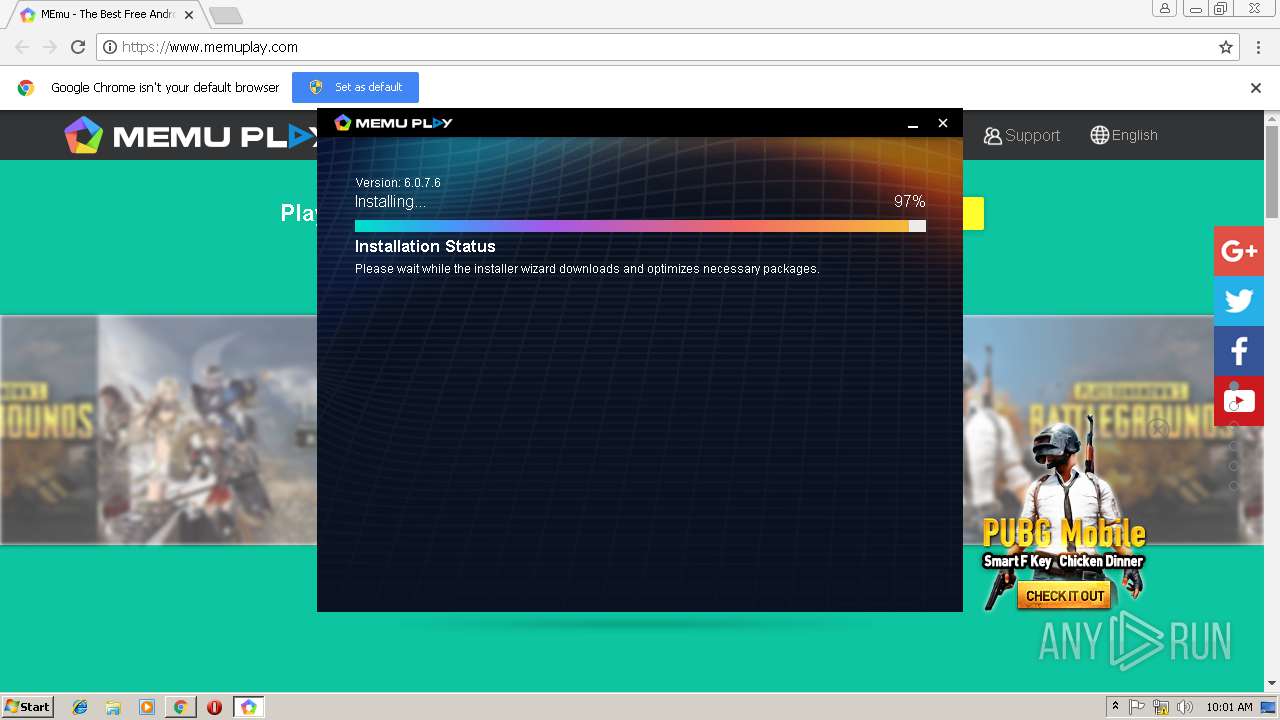The height and width of the screenshot is (720, 1280).
Task: Click the taskbar clock 10:01 AM
Action: pos(1229,707)
